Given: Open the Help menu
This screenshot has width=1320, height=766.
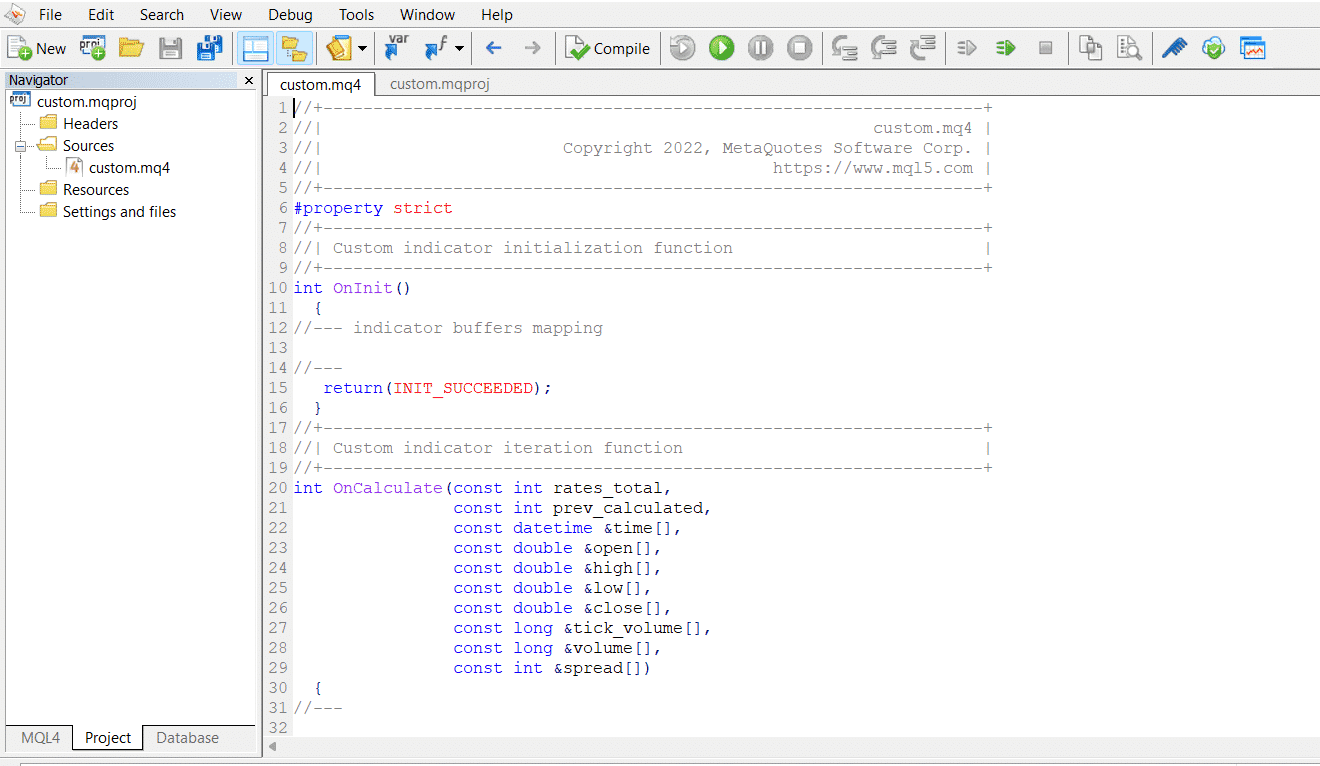Looking at the screenshot, I should pyautogui.click(x=497, y=15).
